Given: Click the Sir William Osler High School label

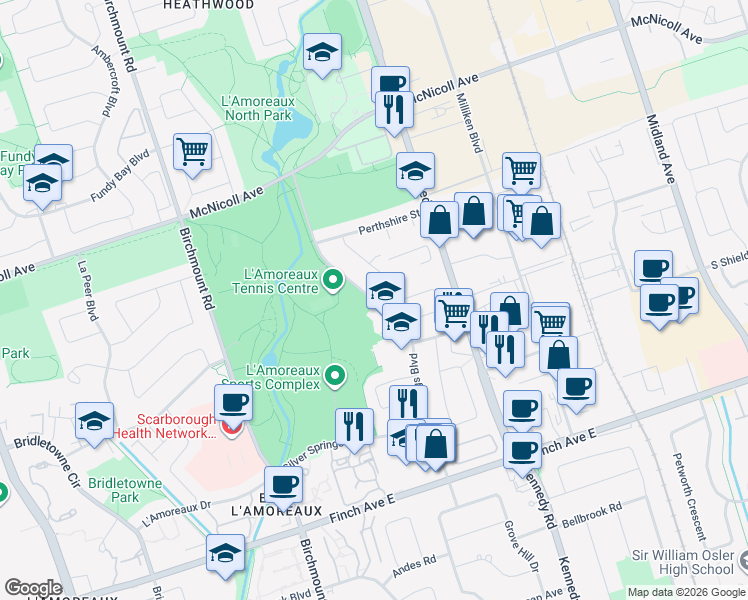Looking at the screenshot, I should click(x=682, y=562).
